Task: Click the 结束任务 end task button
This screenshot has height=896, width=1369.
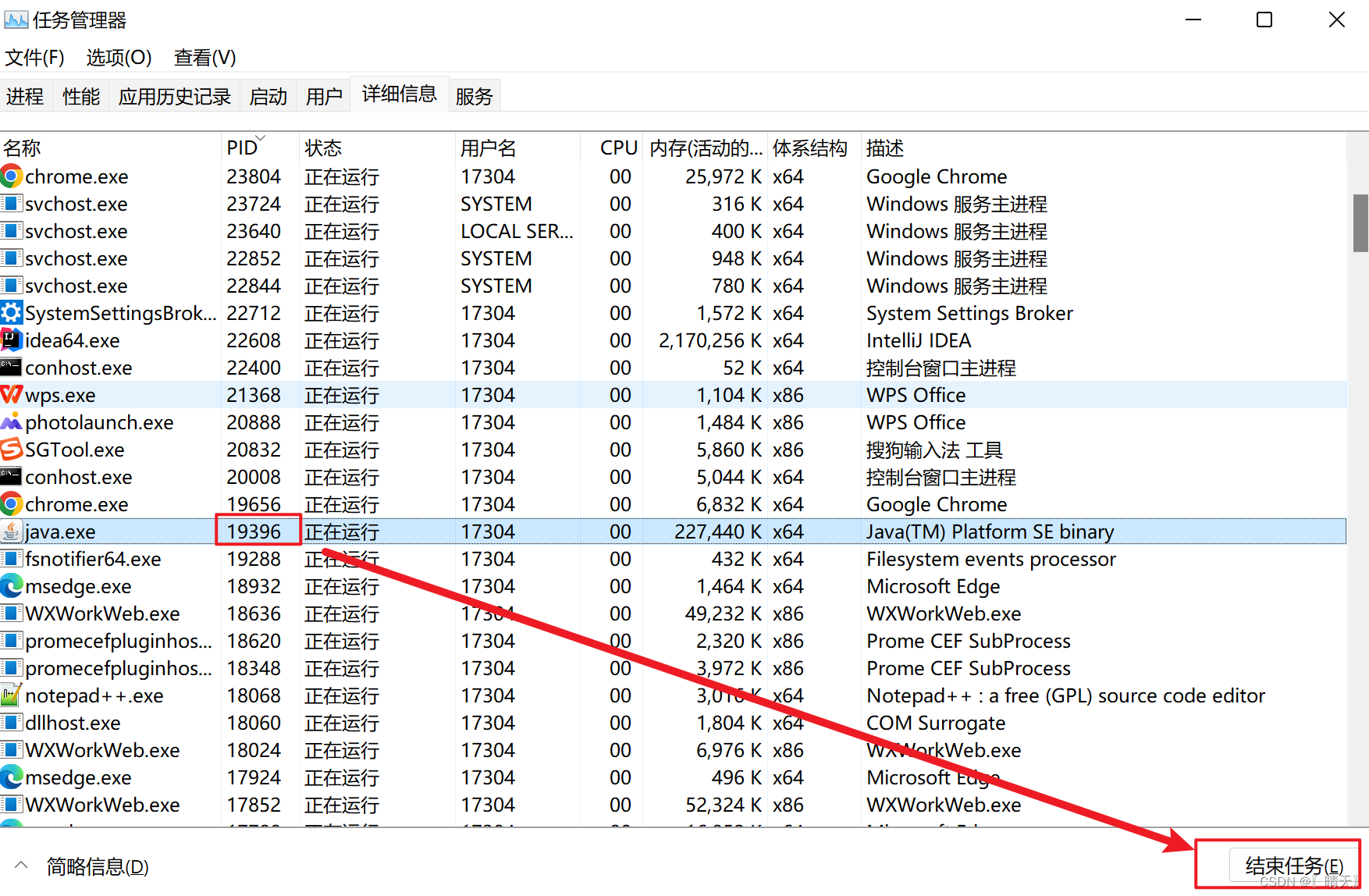Action: point(1293,866)
